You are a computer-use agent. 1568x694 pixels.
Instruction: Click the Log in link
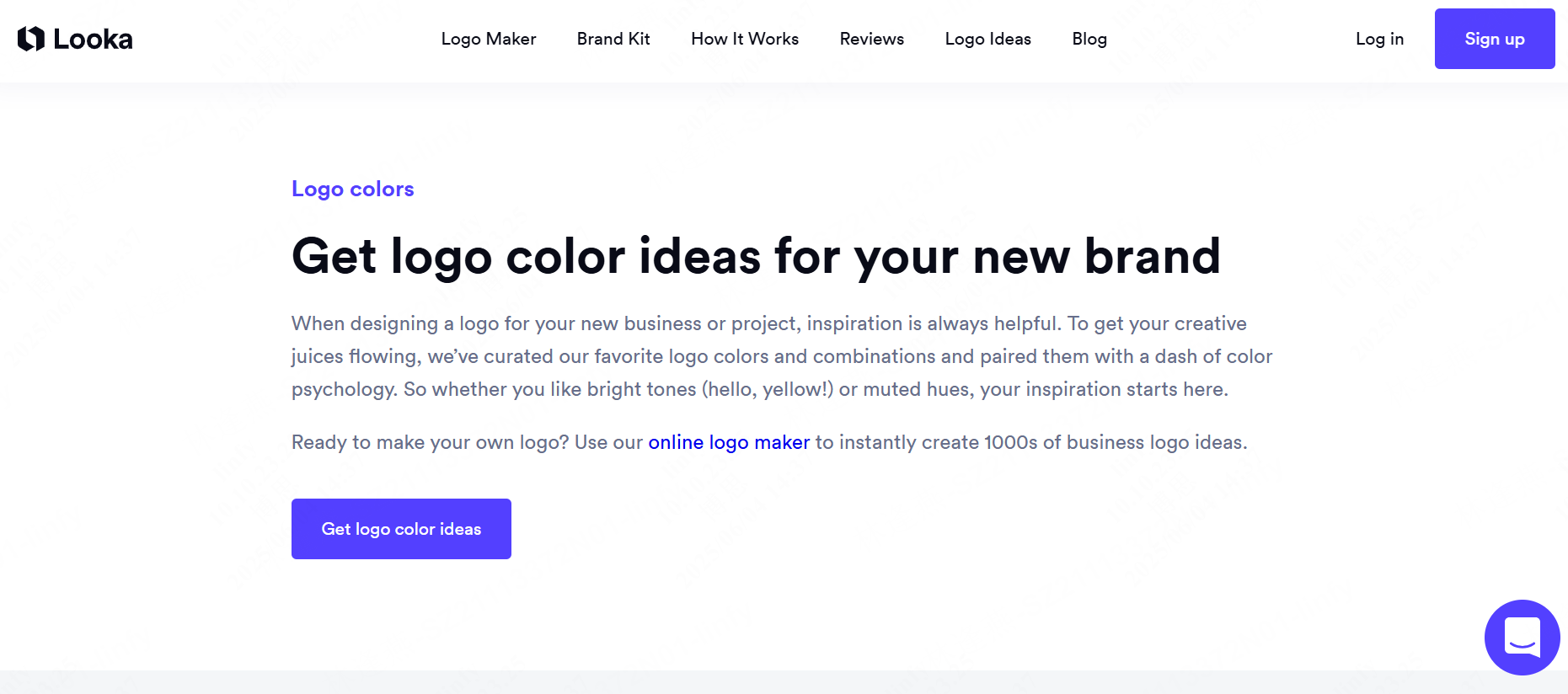pyautogui.click(x=1379, y=39)
